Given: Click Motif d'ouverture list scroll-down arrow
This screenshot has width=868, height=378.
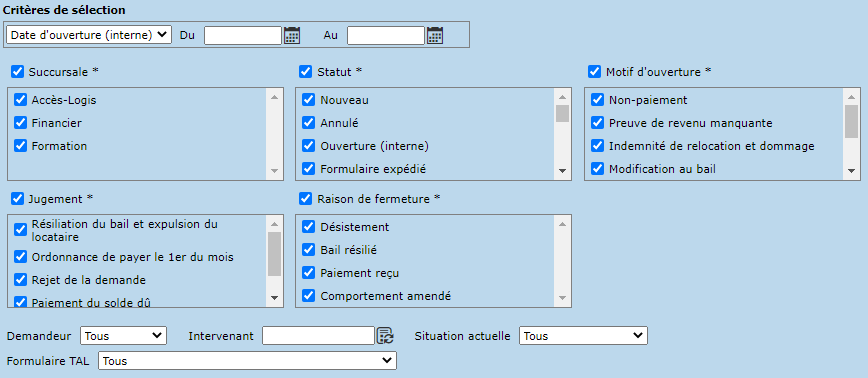Looking at the screenshot, I should click(x=851, y=171).
